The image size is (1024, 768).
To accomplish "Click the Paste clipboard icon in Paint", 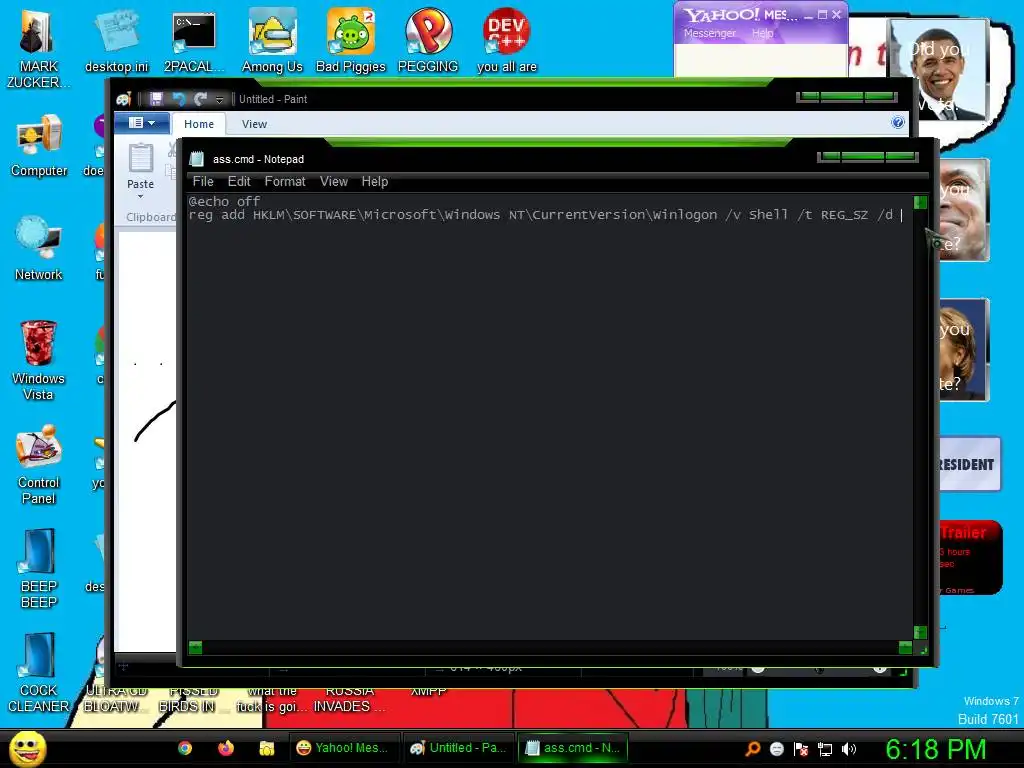I will click(140, 159).
